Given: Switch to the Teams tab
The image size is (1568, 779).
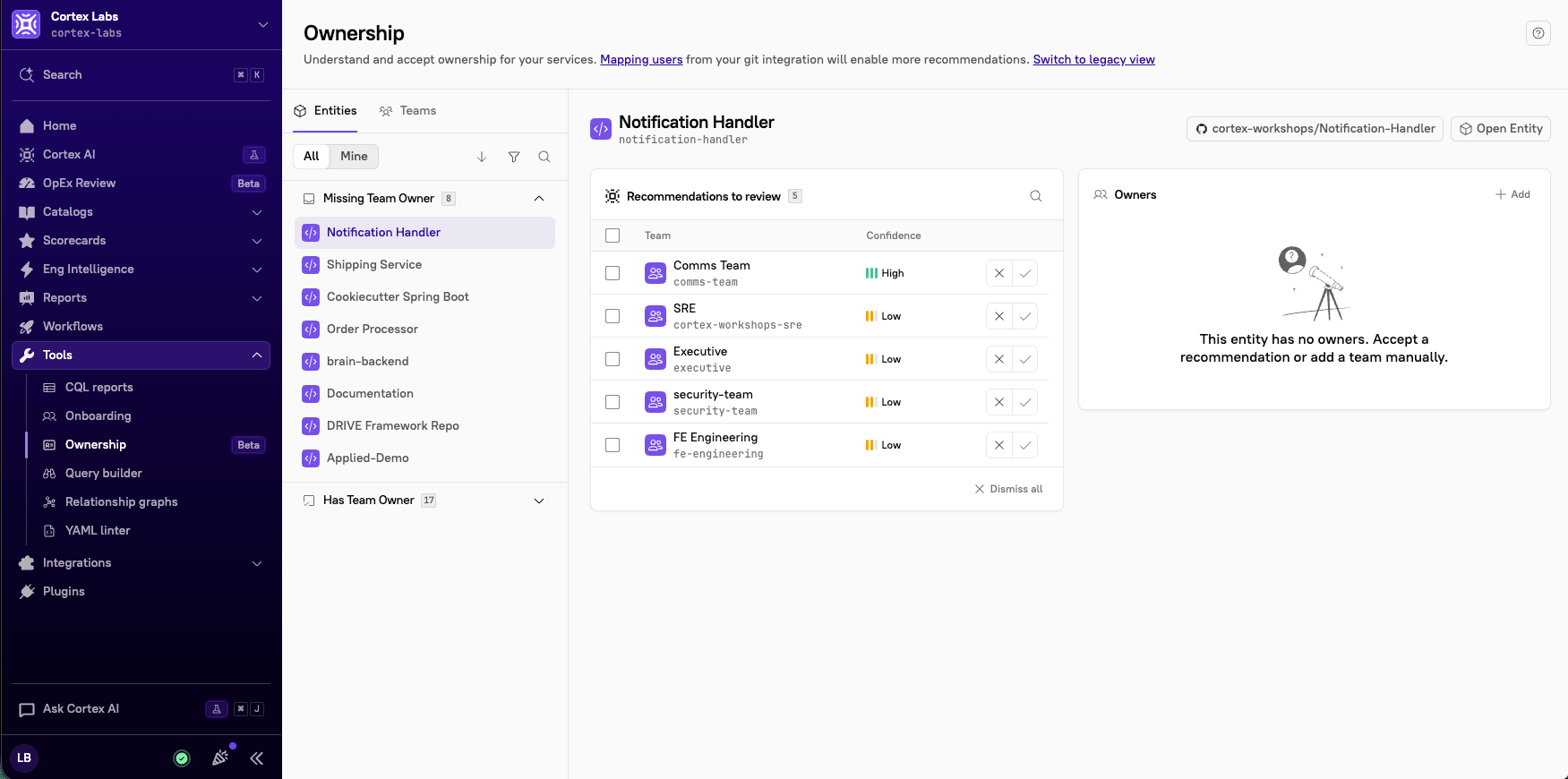Looking at the screenshot, I should click(408, 111).
